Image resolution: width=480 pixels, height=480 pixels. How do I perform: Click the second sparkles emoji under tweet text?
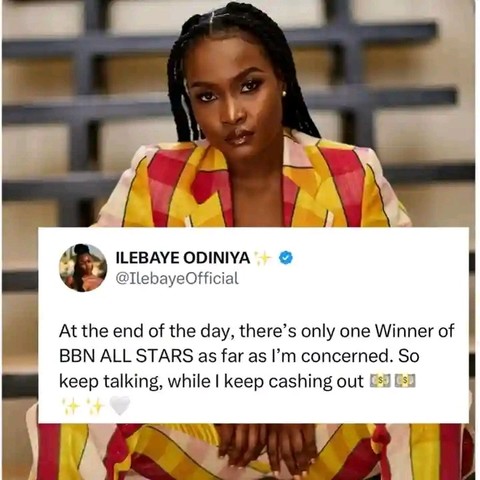pos(96,406)
